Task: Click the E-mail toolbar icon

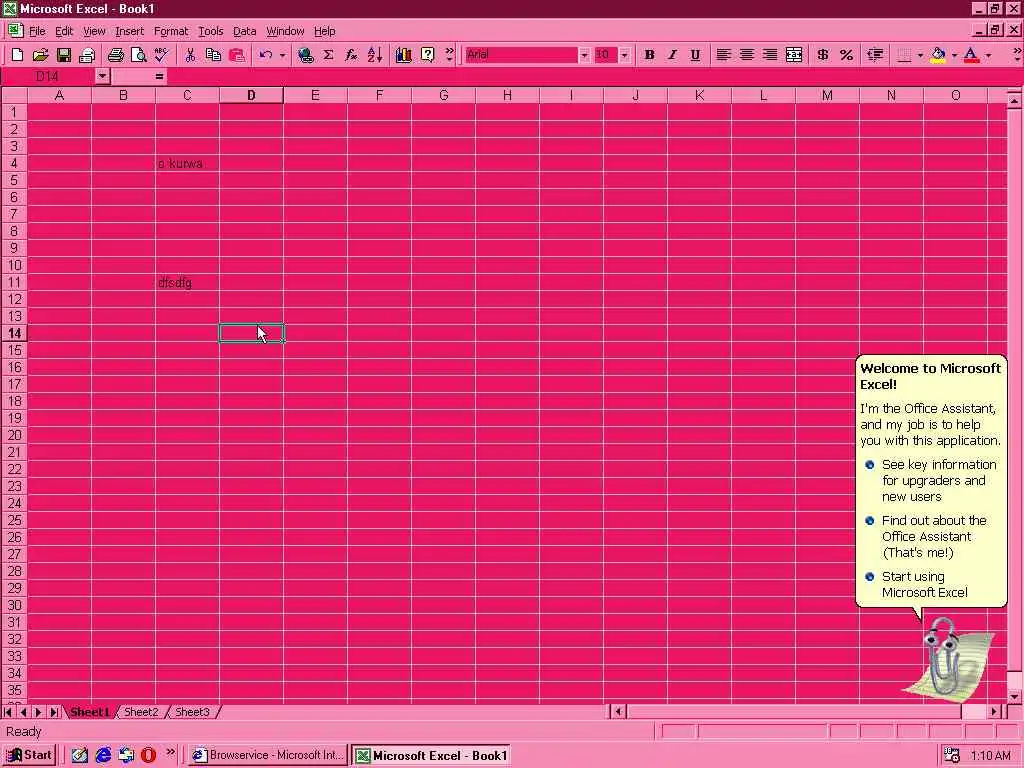Action: point(87,55)
